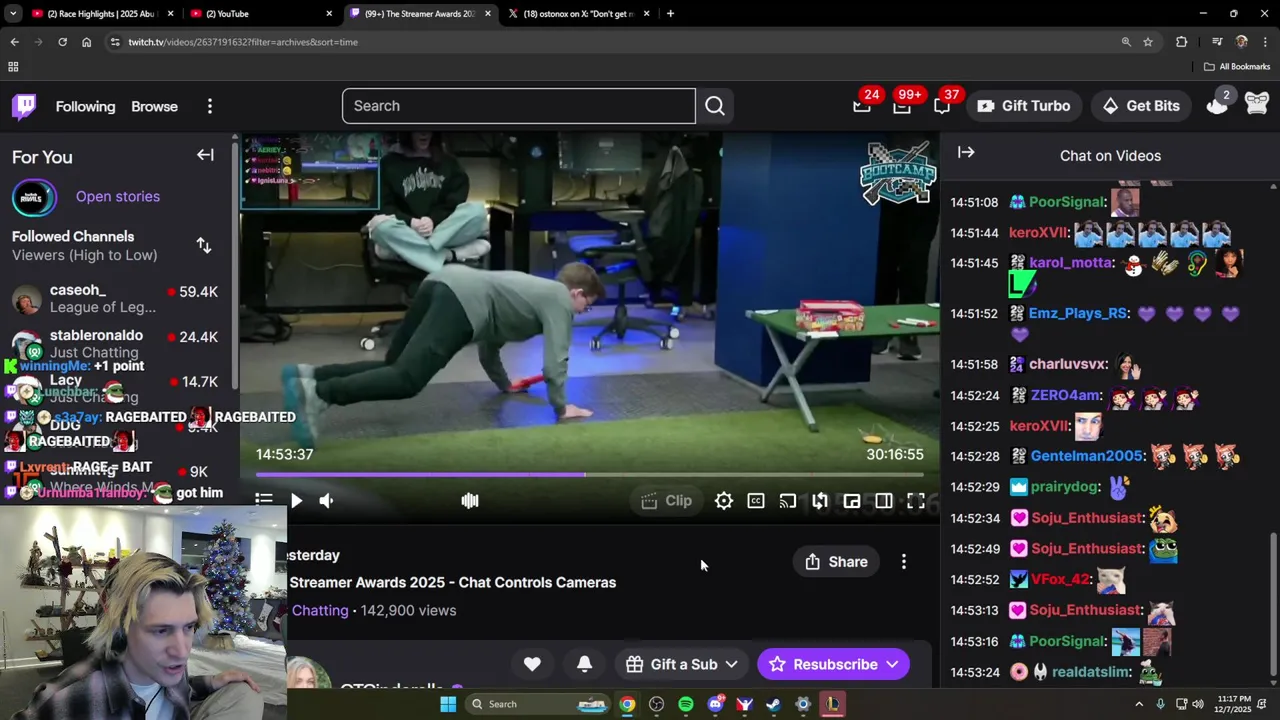Open Following page
The image size is (1280, 720).
85,106
